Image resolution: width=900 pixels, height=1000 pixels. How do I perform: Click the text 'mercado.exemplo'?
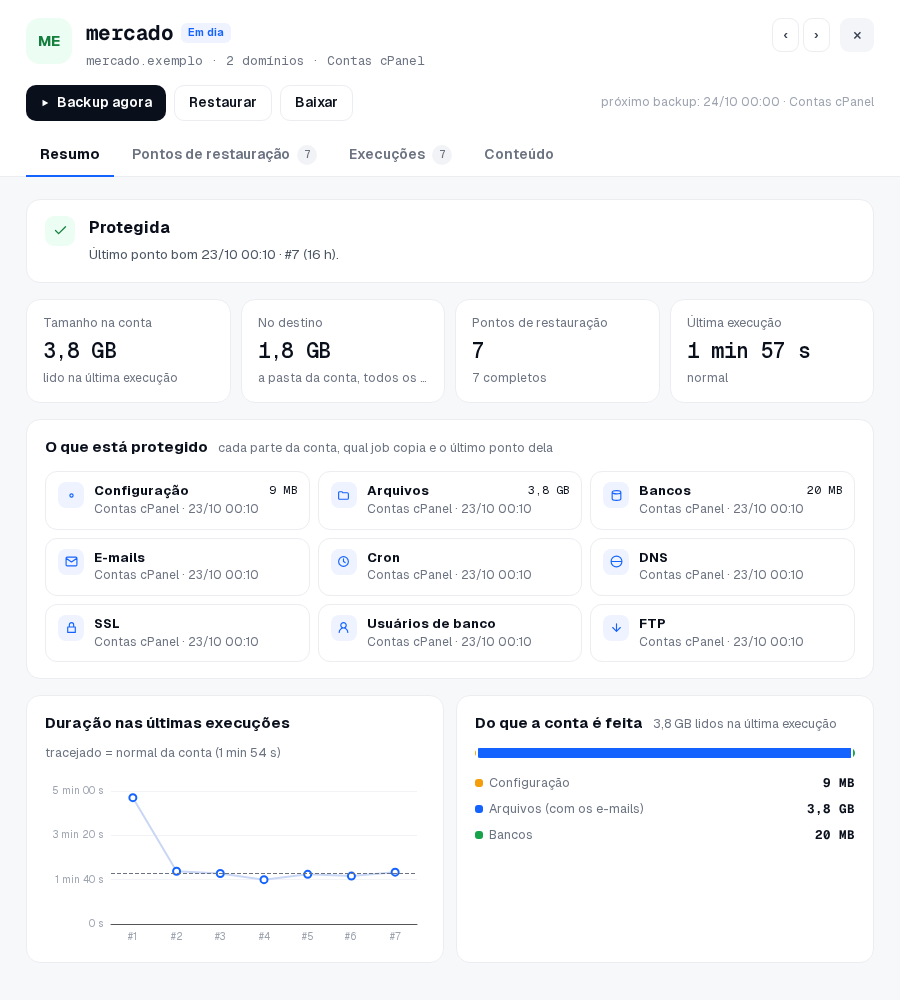point(144,61)
